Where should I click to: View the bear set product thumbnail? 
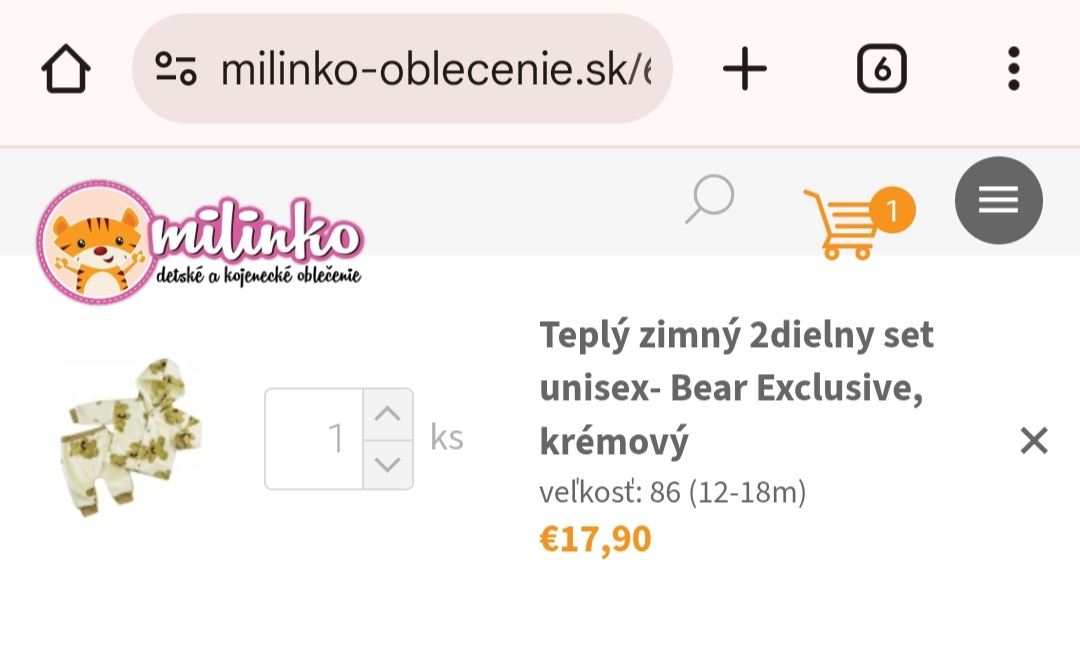(x=133, y=437)
